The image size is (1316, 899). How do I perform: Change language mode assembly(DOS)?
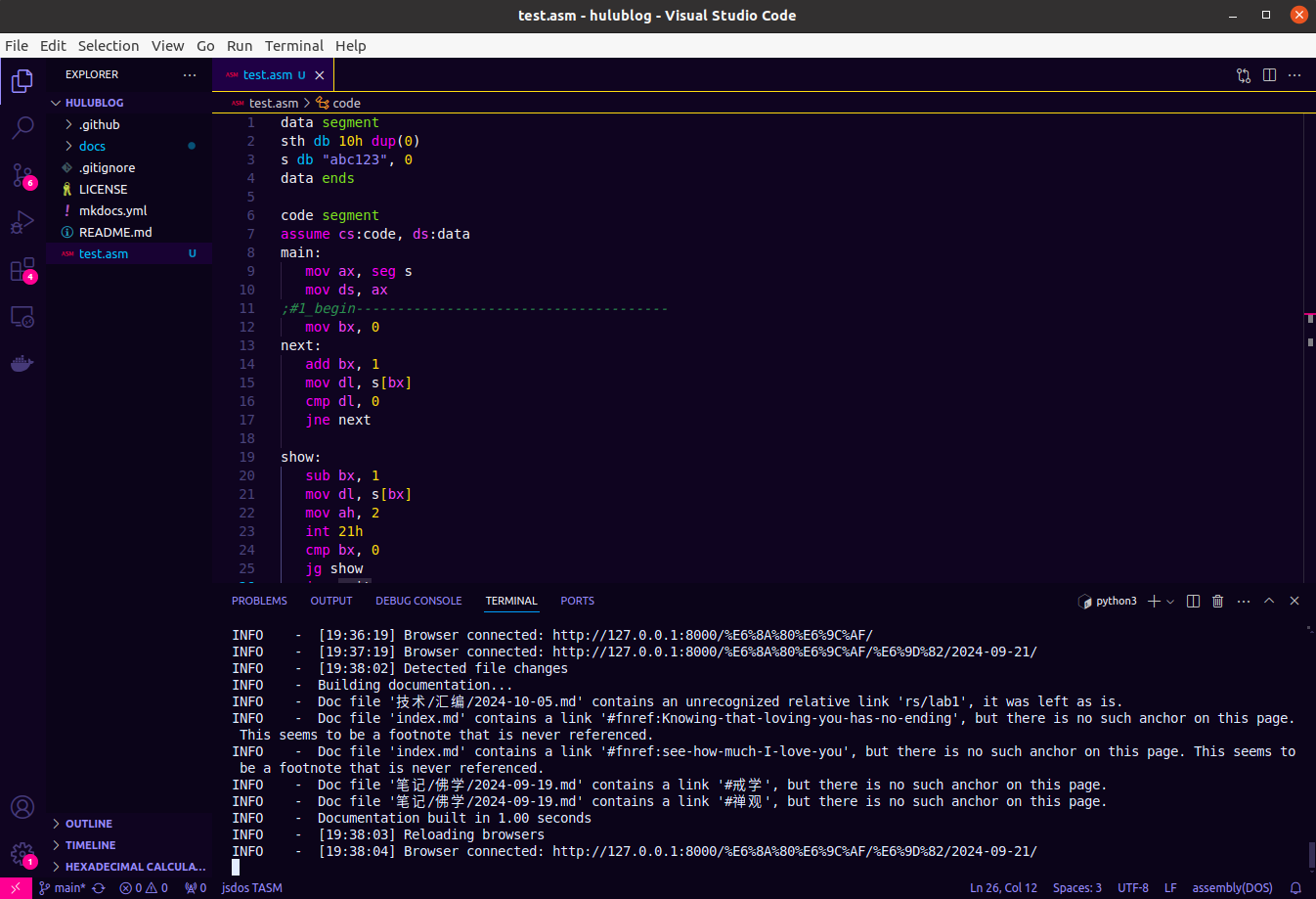[x=1232, y=888]
